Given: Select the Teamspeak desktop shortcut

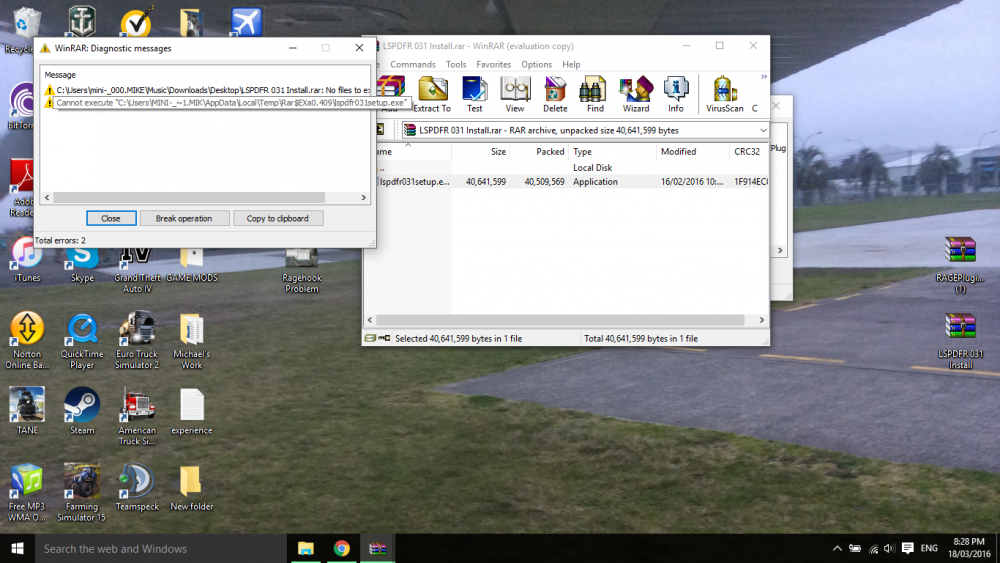Looking at the screenshot, I should (x=137, y=488).
